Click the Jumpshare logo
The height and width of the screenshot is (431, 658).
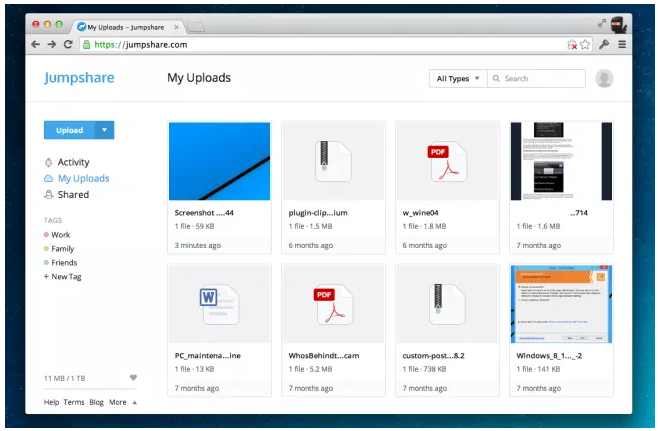(x=79, y=78)
